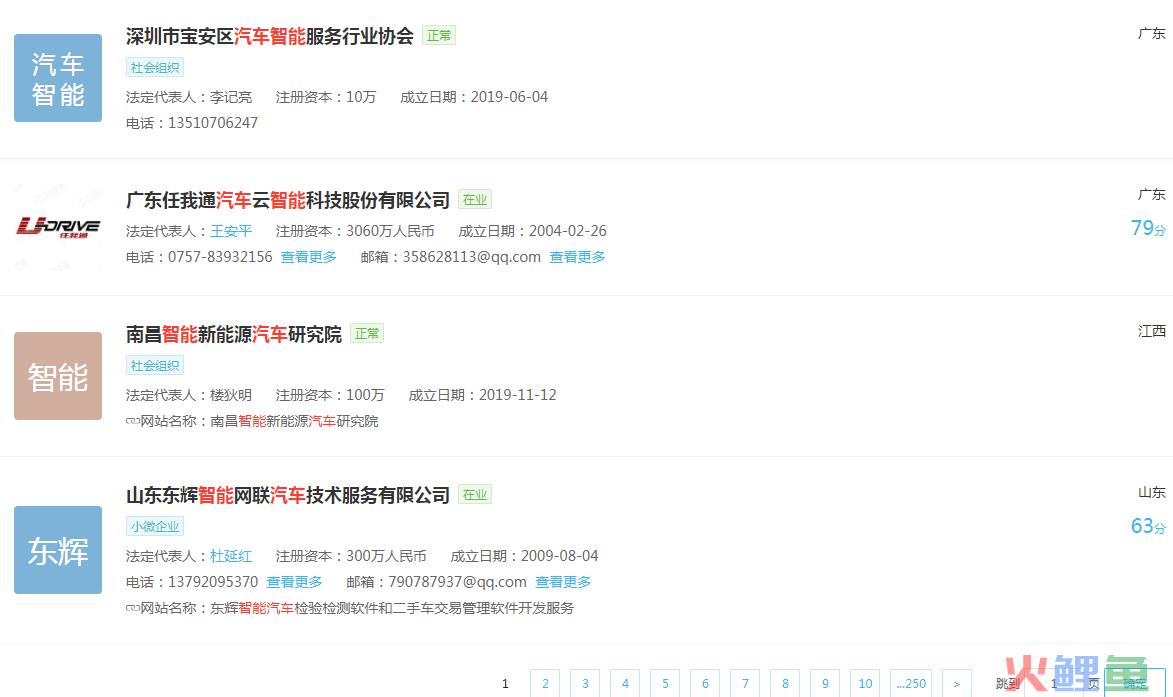Click the next page arrow

tap(957, 684)
